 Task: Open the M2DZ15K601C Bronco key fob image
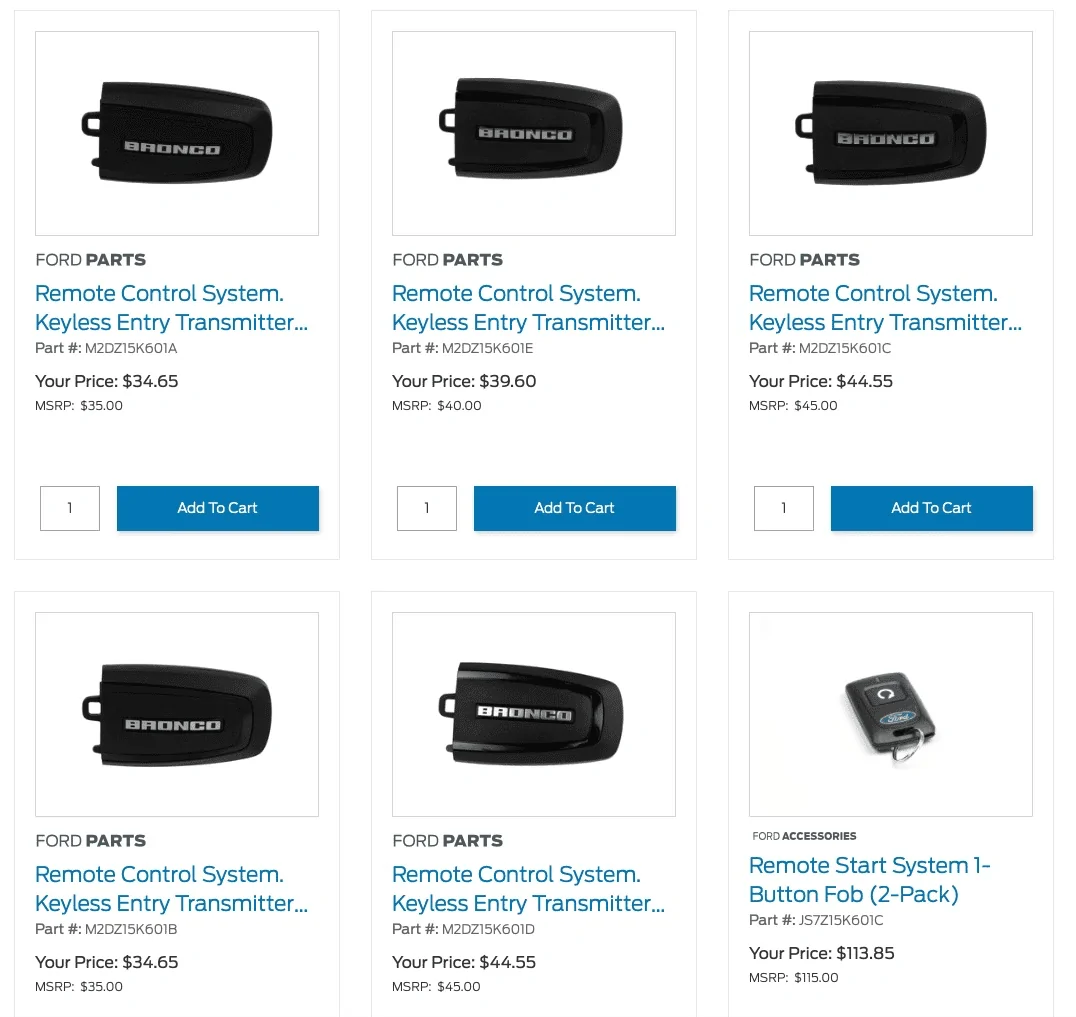click(x=891, y=133)
